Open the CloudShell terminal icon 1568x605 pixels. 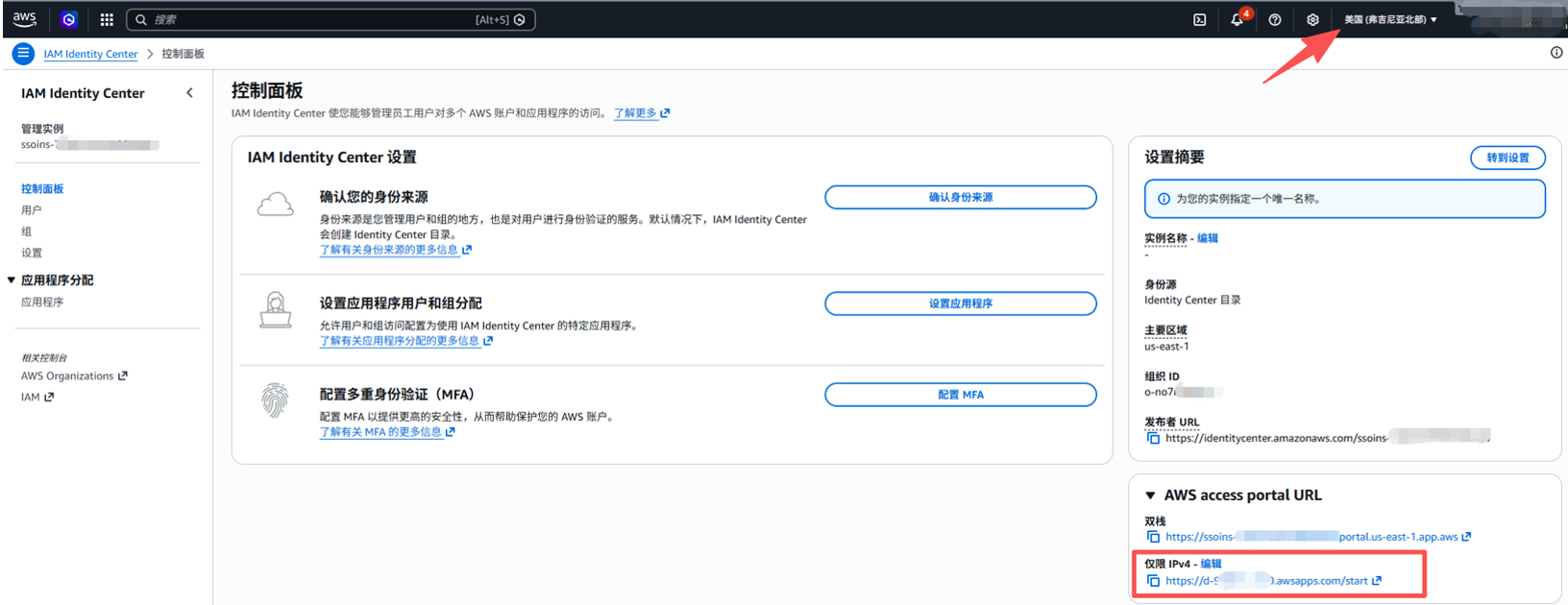pos(1200,19)
